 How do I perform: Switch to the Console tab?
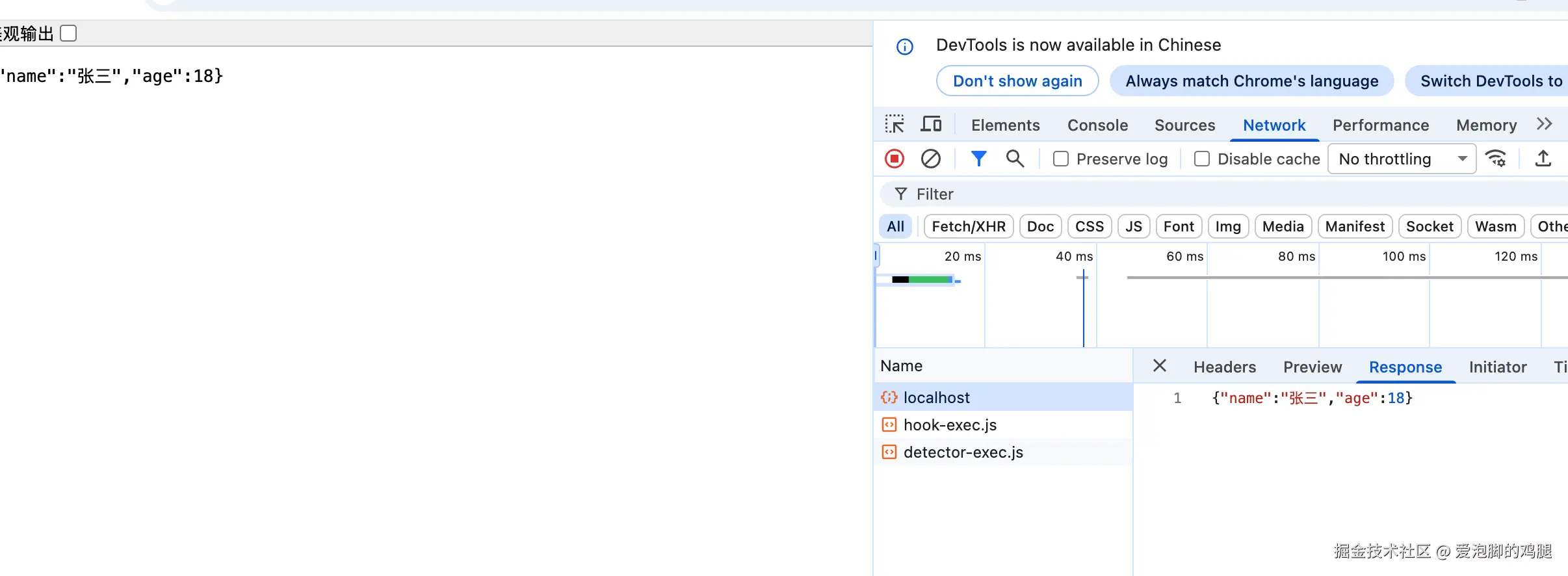point(1097,125)
